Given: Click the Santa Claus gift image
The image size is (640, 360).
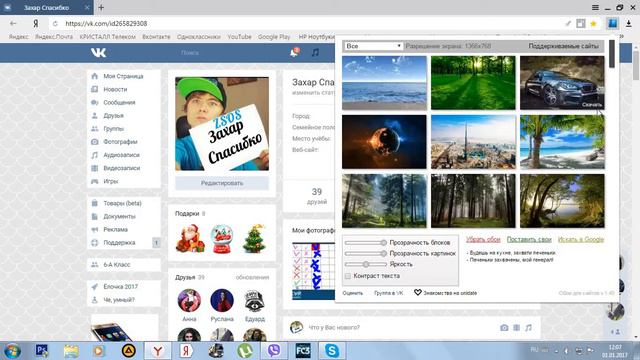Looking at the screenshot, I should point(190,238).
